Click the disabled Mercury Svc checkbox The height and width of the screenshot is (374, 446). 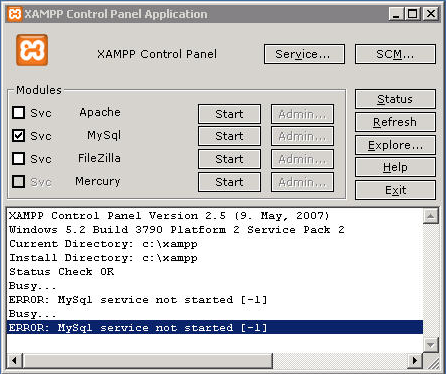tap(18, 182)
